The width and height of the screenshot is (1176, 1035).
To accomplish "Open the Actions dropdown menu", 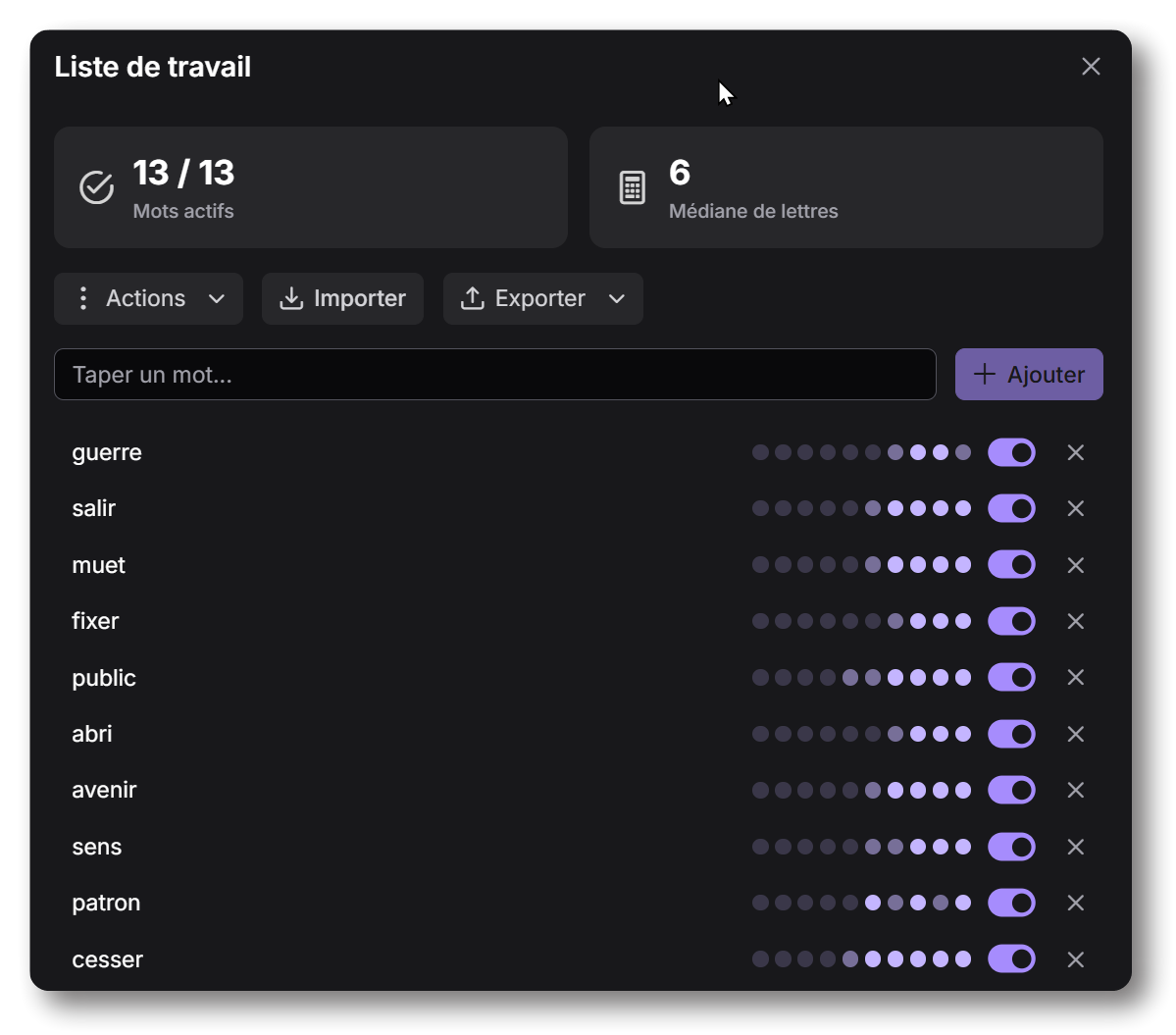I will (x=148, y=298).
